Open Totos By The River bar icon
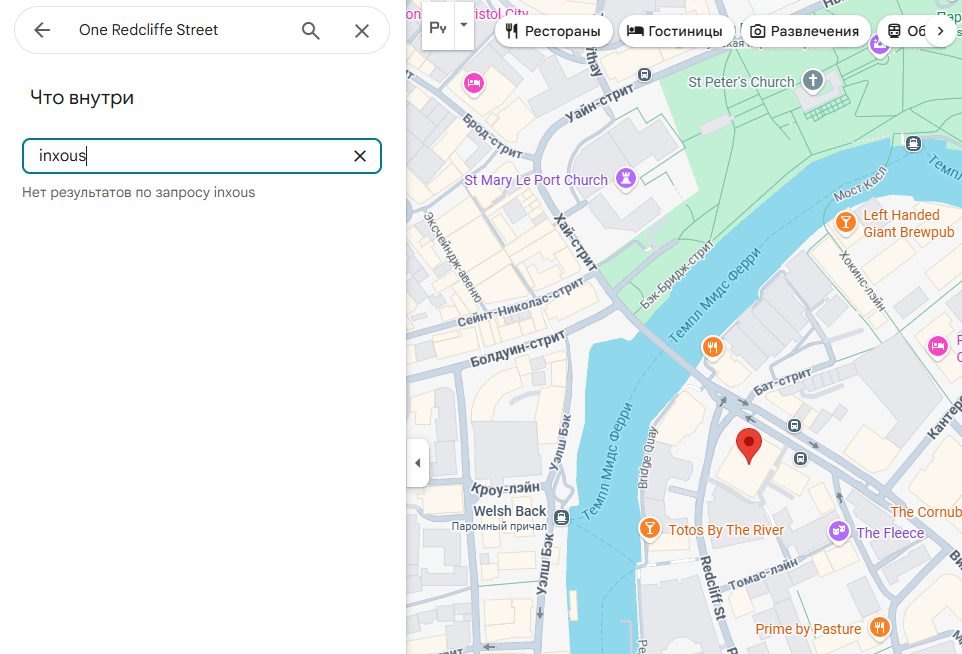 (x=650, y=529)
